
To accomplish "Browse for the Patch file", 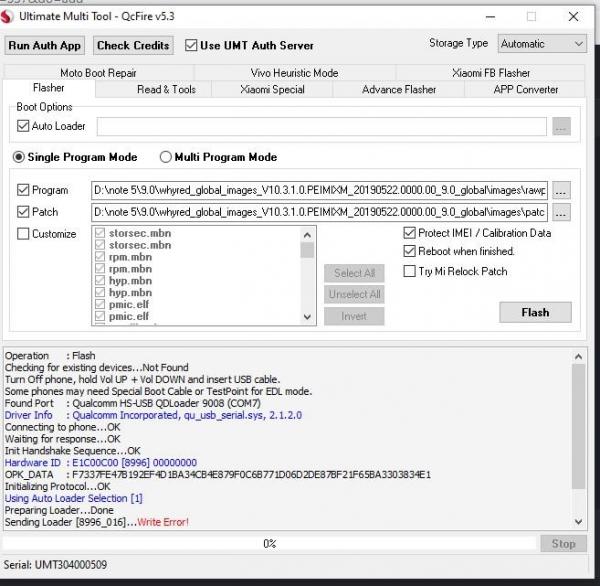I will 561,212.
